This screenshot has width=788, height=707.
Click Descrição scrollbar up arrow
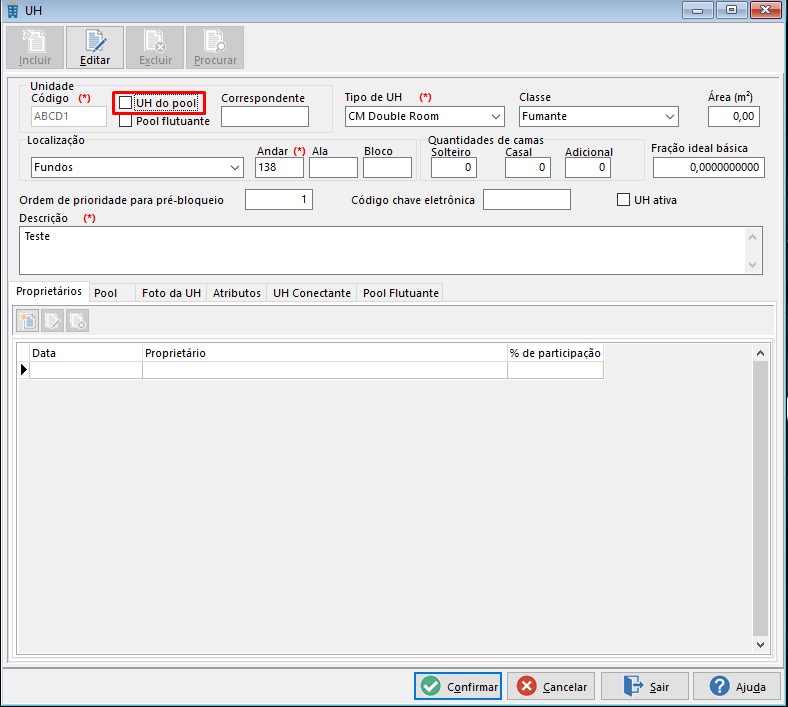pos(752,237)
